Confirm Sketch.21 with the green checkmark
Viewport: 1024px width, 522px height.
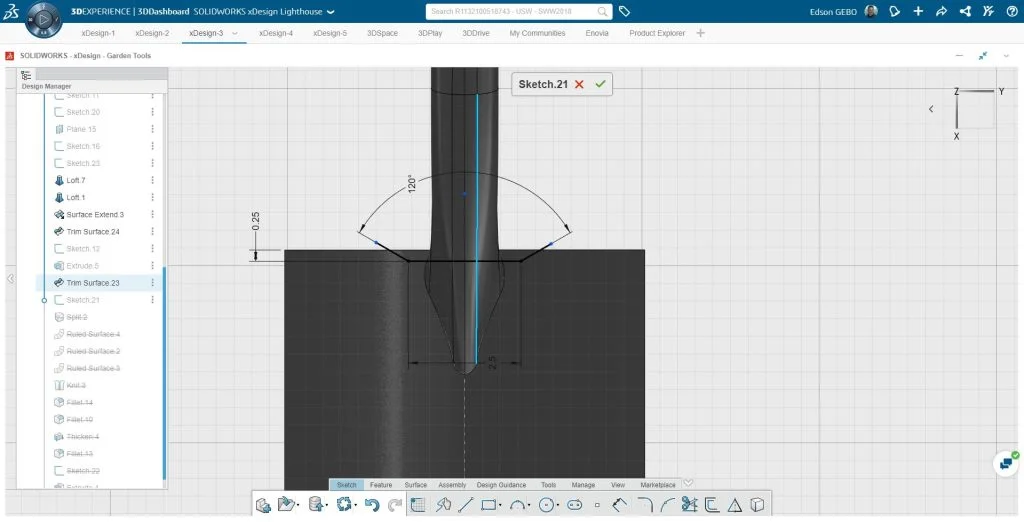point(600,85)
